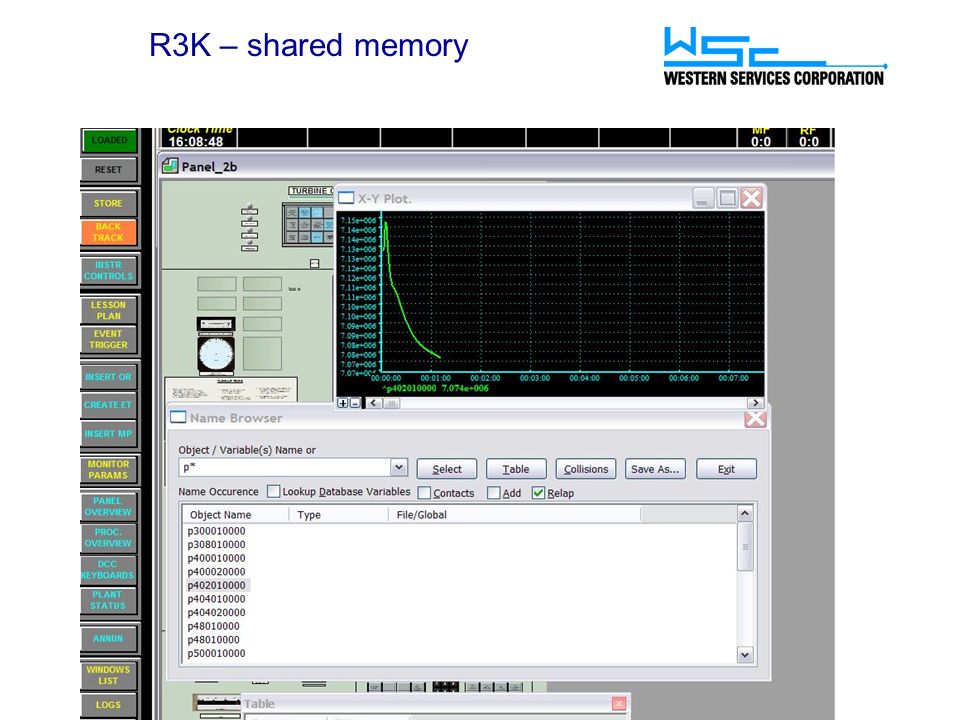Toggle Lookup Database Variables checkbox
This screenshot has height=720, width=960.
(274, 492)
